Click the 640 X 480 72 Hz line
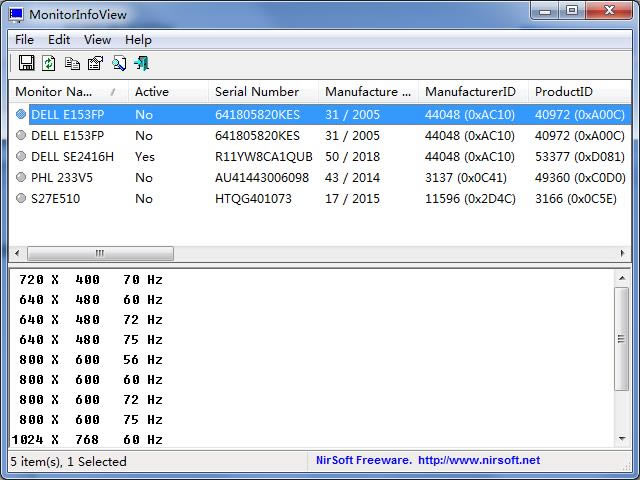Screen dimensions: 640x480 91,320
